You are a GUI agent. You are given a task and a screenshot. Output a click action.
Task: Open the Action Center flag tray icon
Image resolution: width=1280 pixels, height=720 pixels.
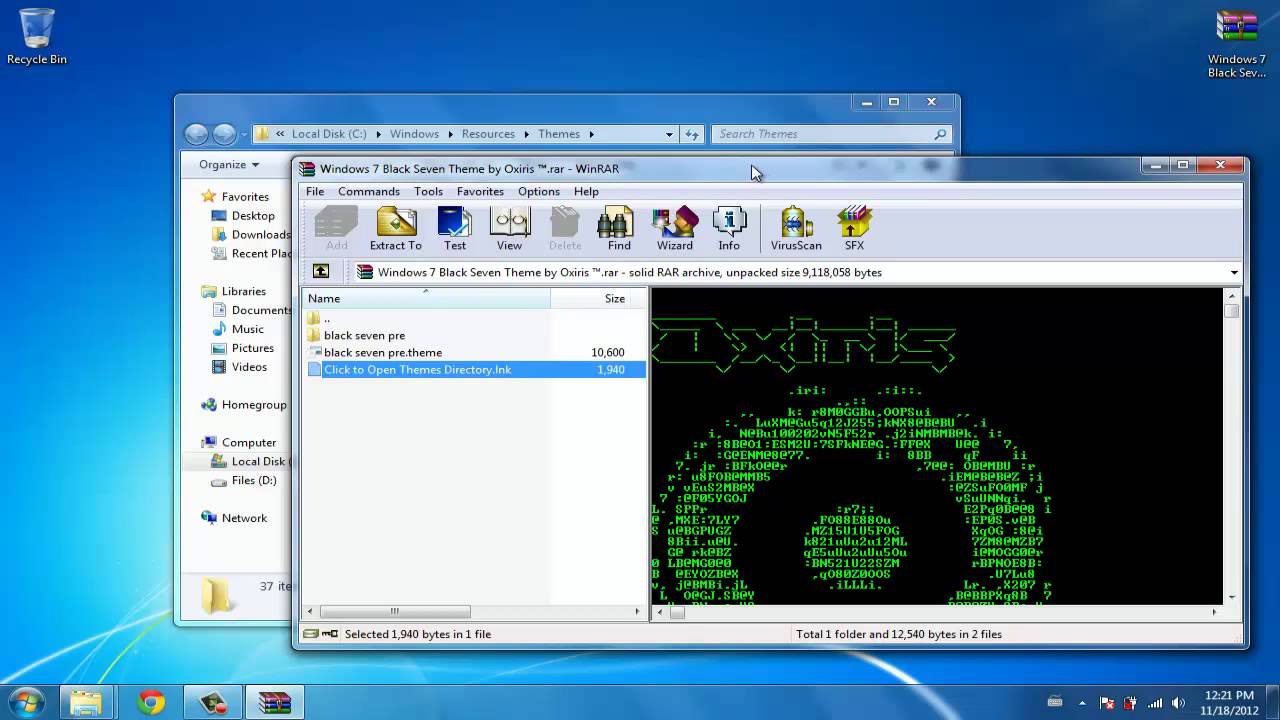pyautogui.click(x=1106, y=703)
